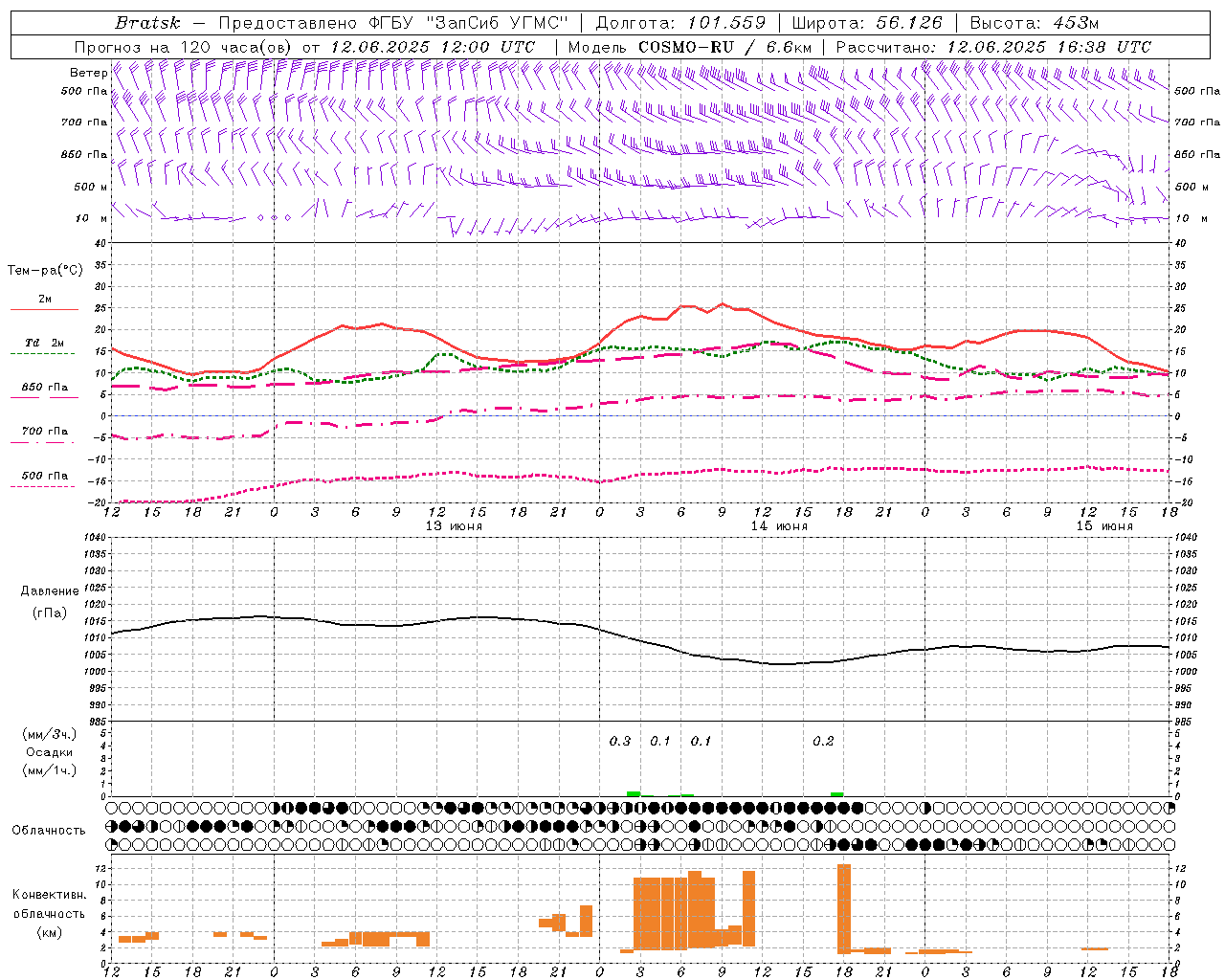The height and width of the screenshot is (980, 1225).
Task: Click 'Прогноз на 120 часа(ов)' forecast text
Action: pyautogui.click(x=184, y=47)
